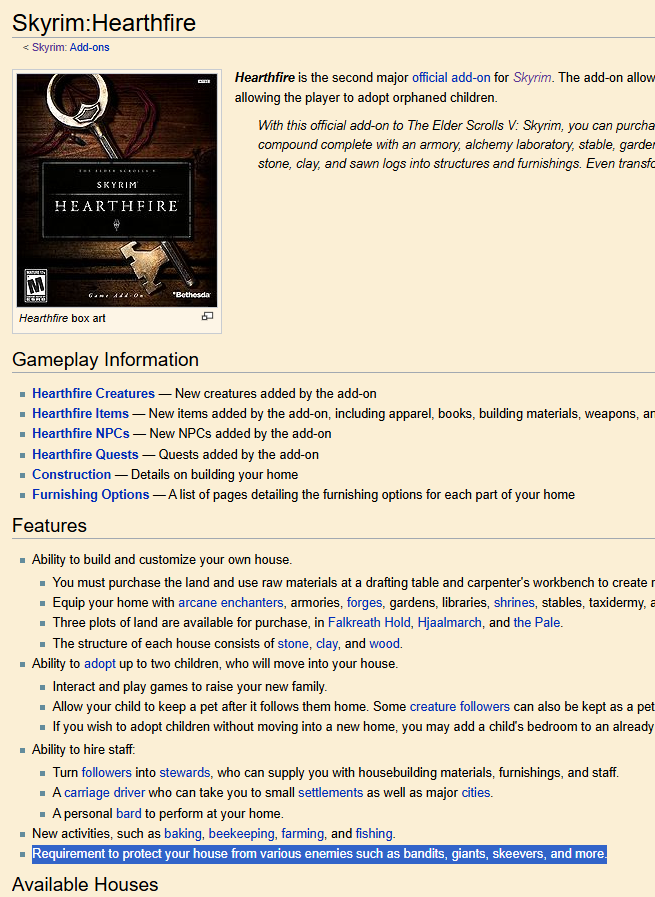
Task: Open the Hearthfire box art thumbnail
Action: pyautogui.click(x=117, y=190)
